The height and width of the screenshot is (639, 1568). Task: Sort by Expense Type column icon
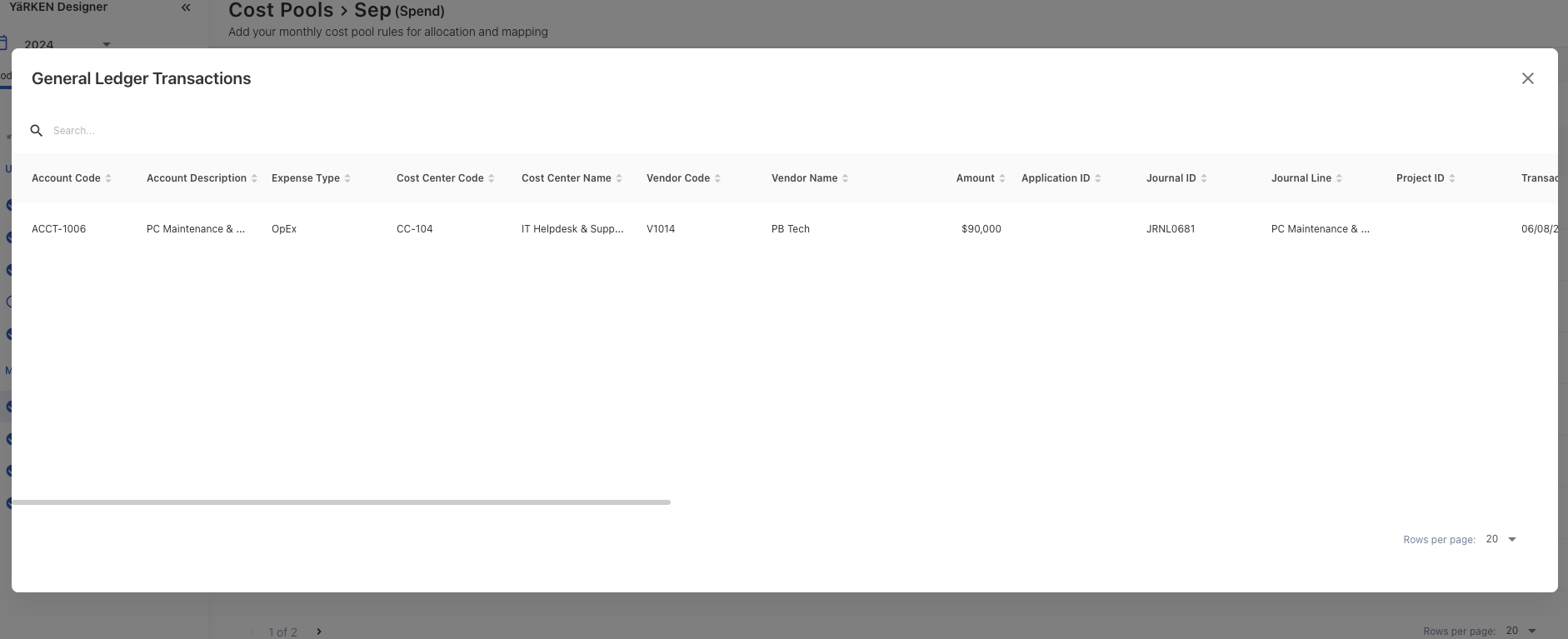click(x=347, y=178)
